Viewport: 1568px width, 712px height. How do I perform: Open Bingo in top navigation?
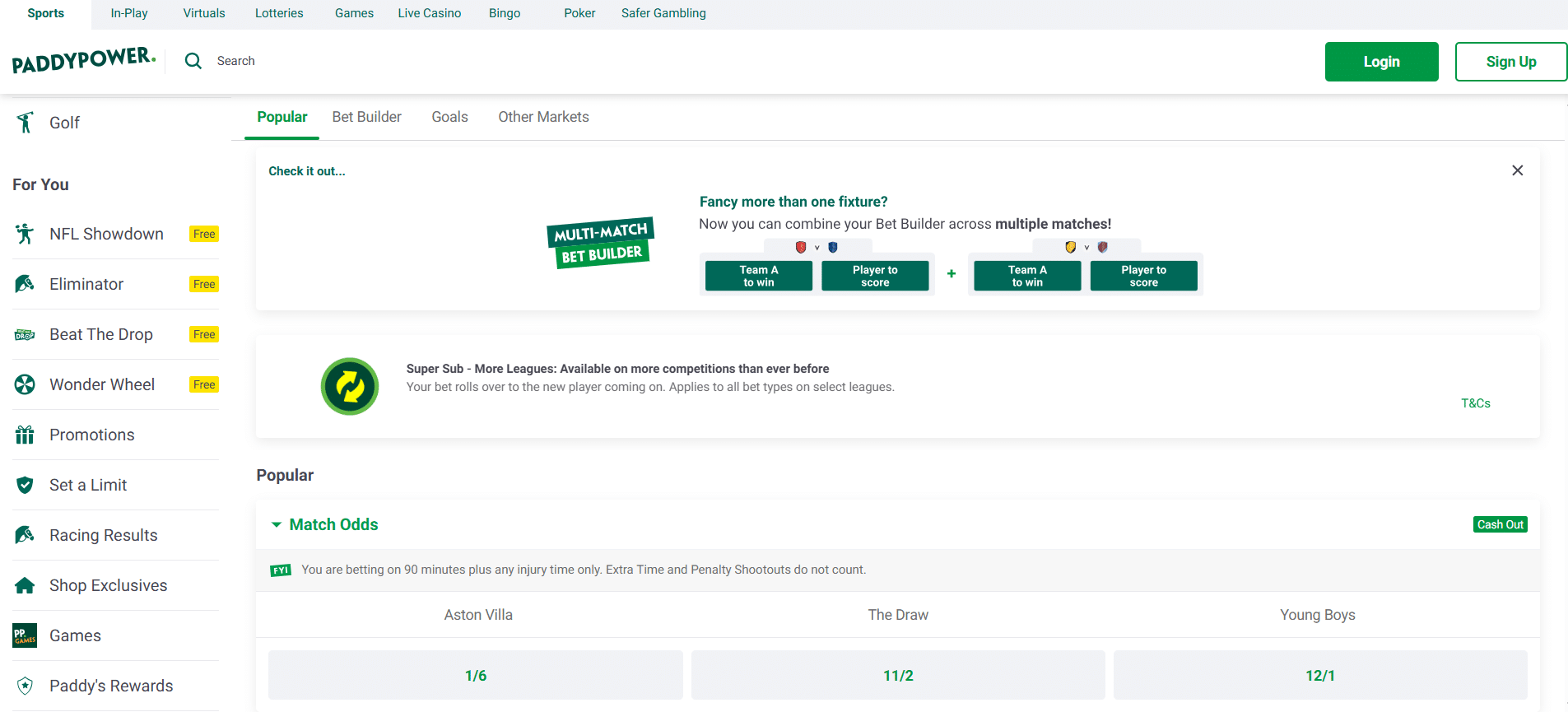point(505,13)
